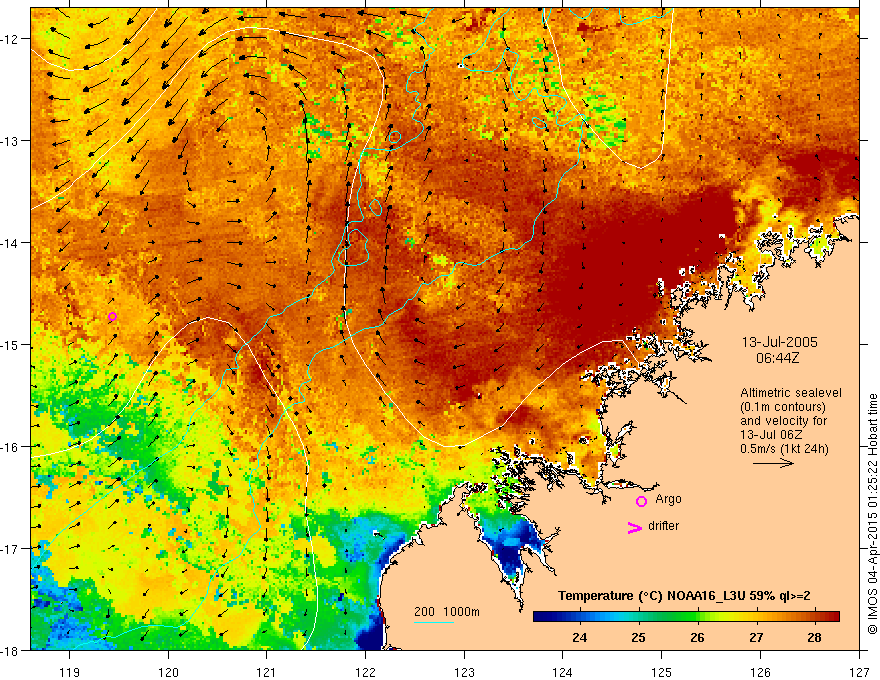Image resolution: width=880 pixels, height=680 pixels.
Task: Click the IMOS copyright timestamp text
Action: (872, 514)
